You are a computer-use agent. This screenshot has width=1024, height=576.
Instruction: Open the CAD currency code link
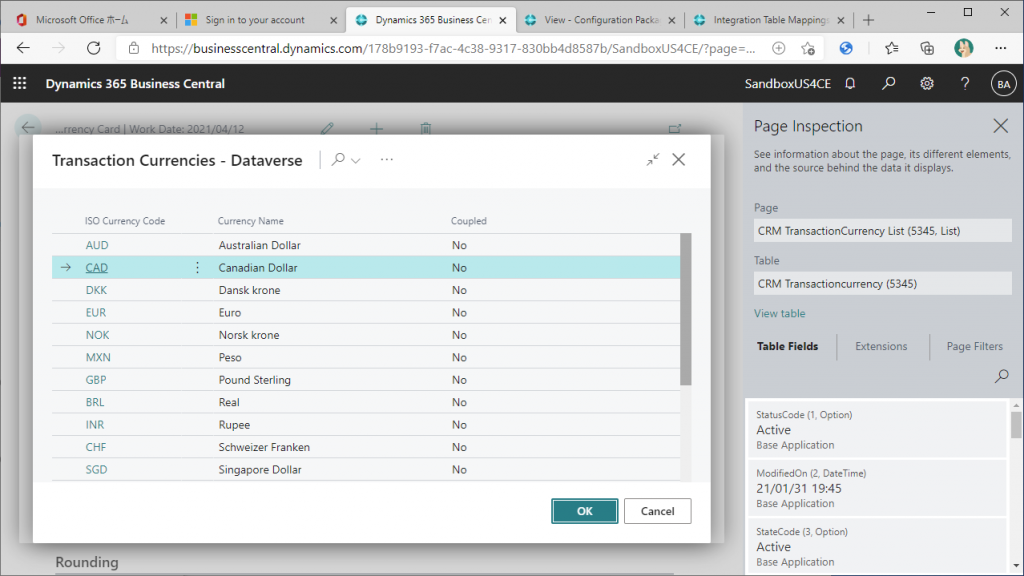coord(97,268)
